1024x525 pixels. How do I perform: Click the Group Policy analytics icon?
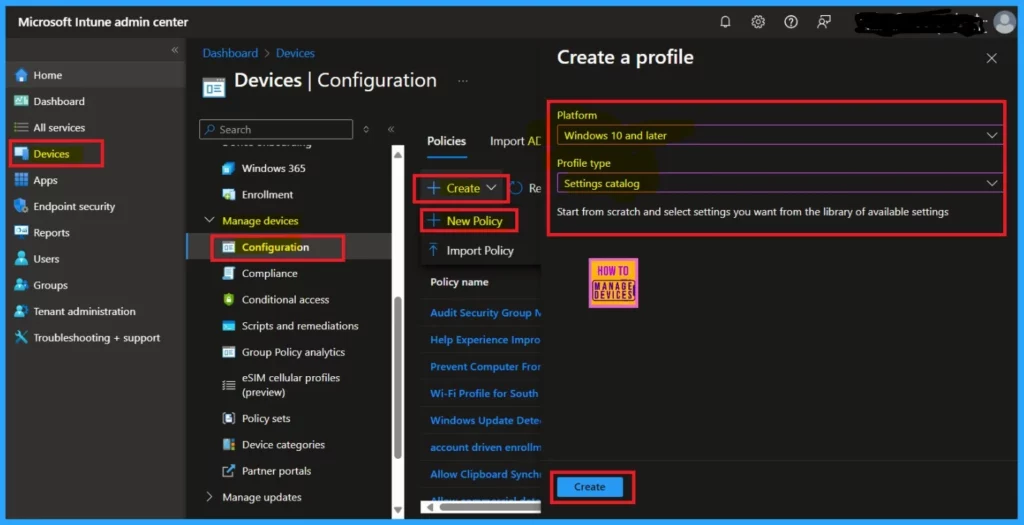[229, 352]
